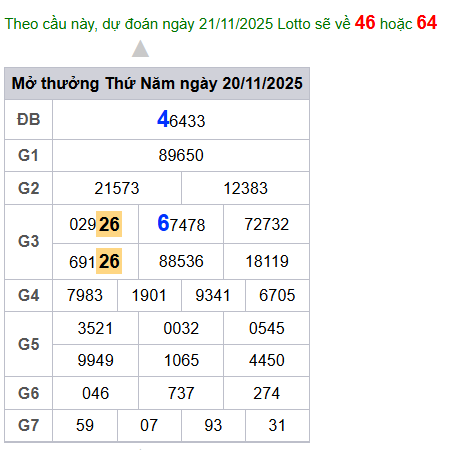Select G2 number 21573

click(117, 188)
